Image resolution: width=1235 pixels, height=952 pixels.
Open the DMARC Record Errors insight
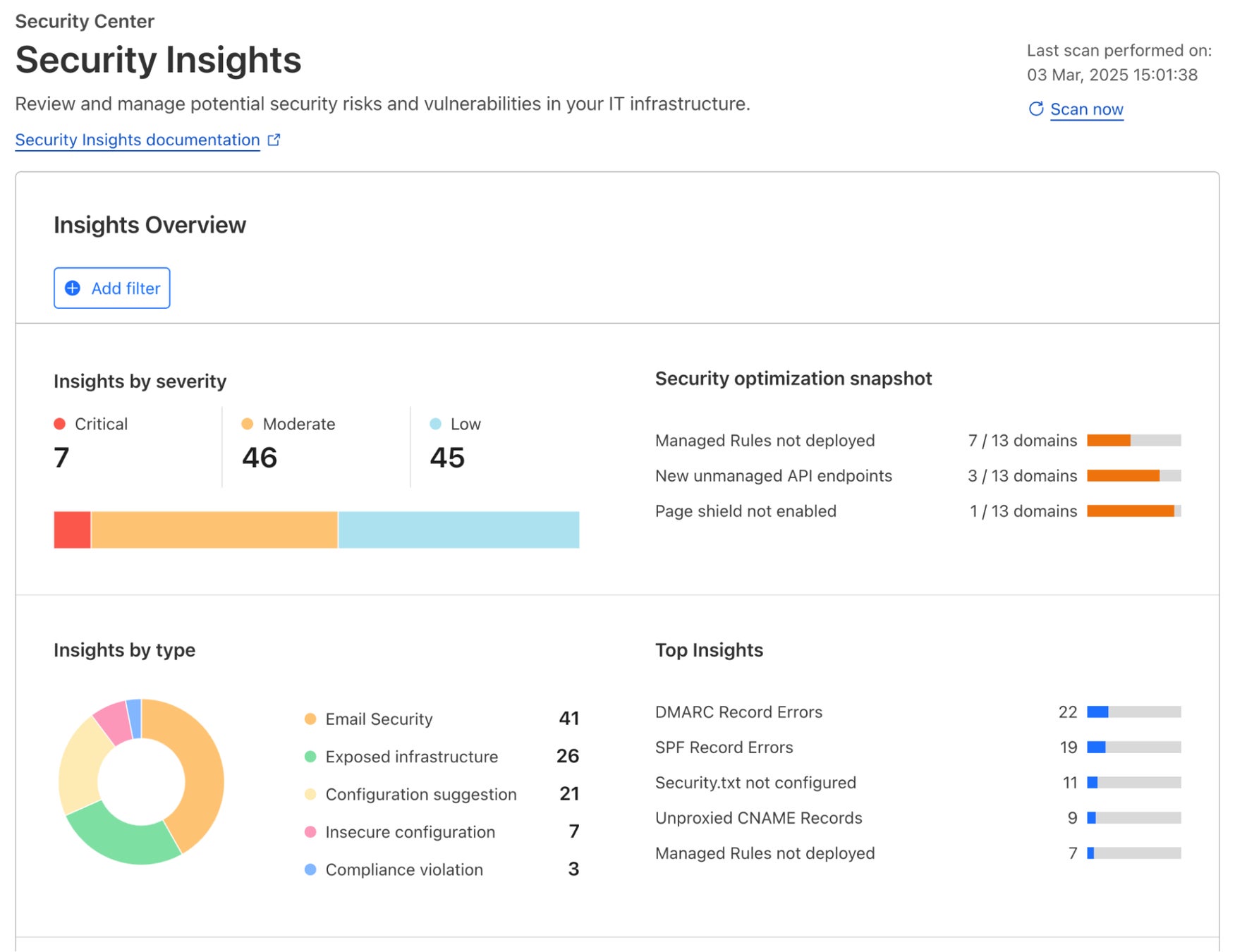click(738, 712)
